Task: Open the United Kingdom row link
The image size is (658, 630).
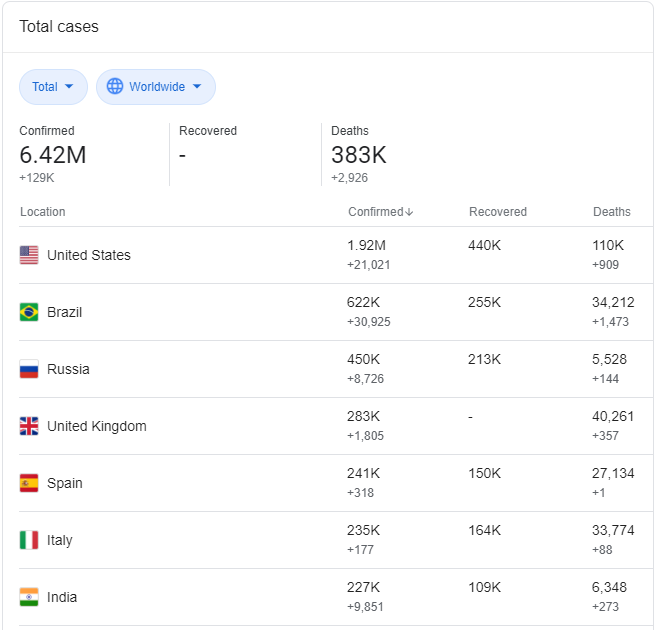Action: coord(97,426)
